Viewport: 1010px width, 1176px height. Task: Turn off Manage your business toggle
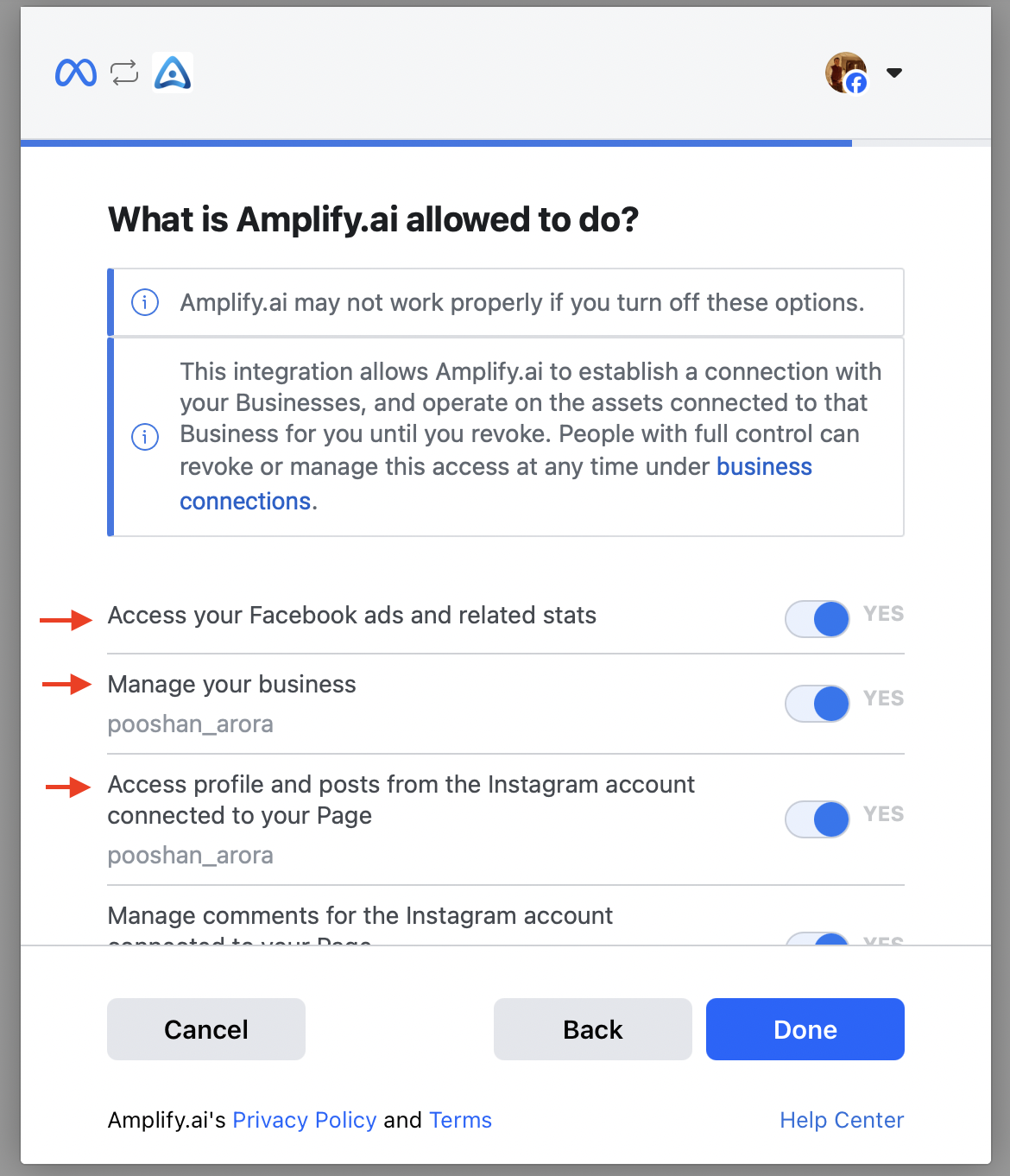[x=817, y=704]
